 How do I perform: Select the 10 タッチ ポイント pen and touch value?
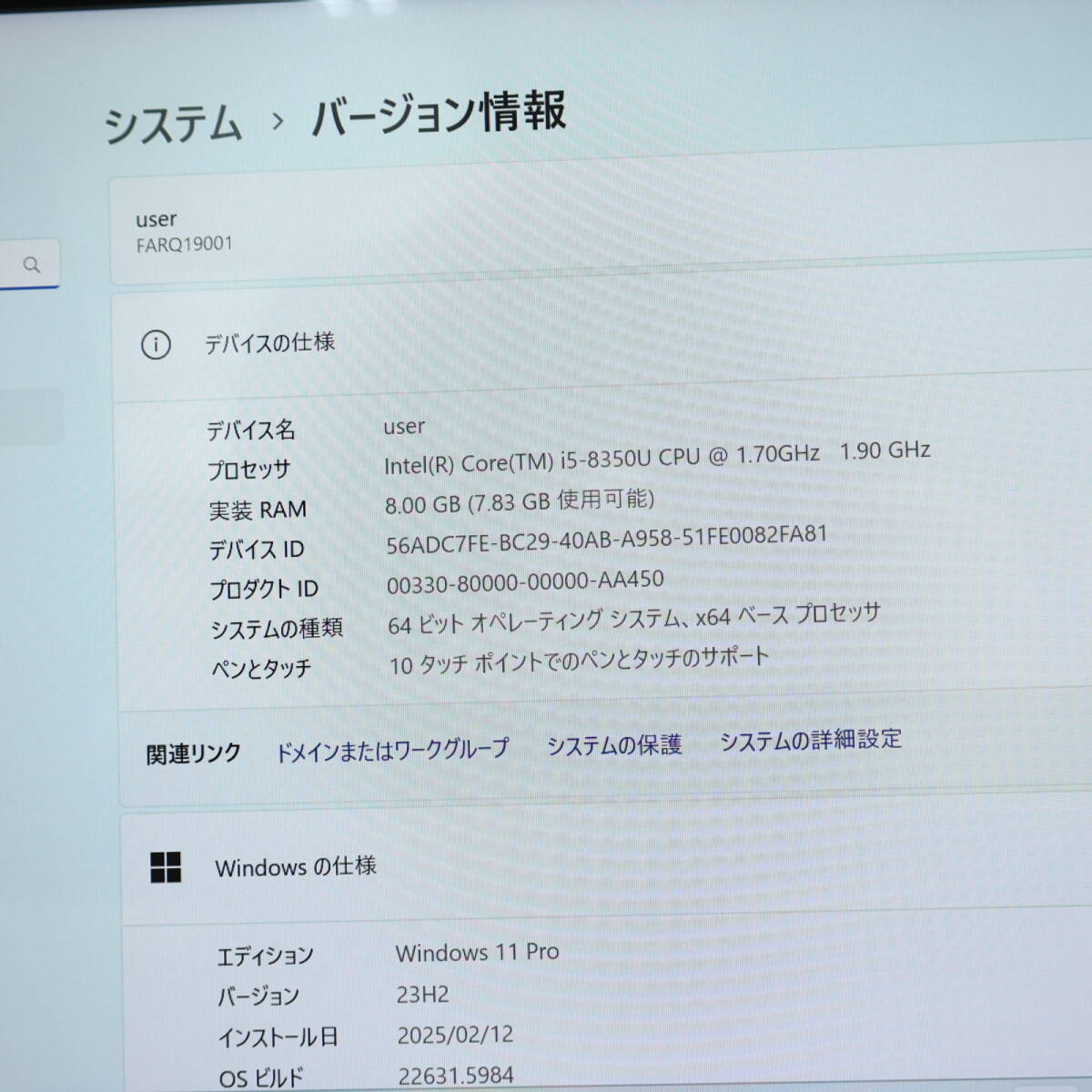[579, 661]
